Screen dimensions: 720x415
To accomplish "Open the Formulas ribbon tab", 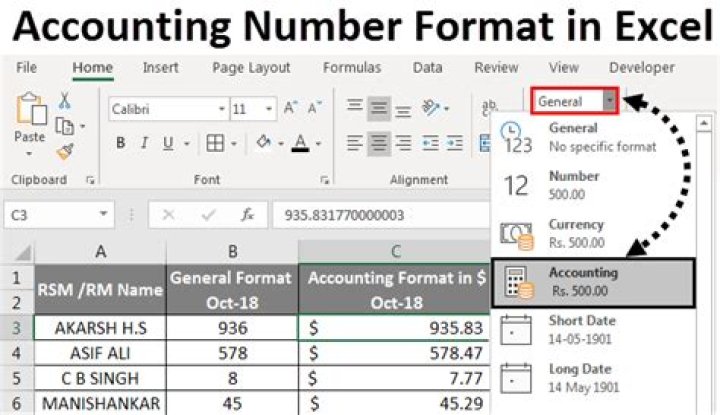I will pos(351,68).
